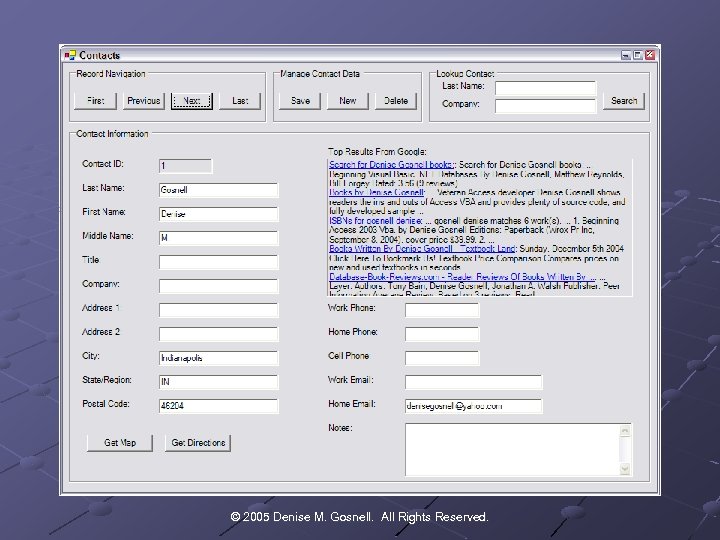Viewport: 720px width, 540px height.
Task: Minimize the Contacts window
Action: 625,55
